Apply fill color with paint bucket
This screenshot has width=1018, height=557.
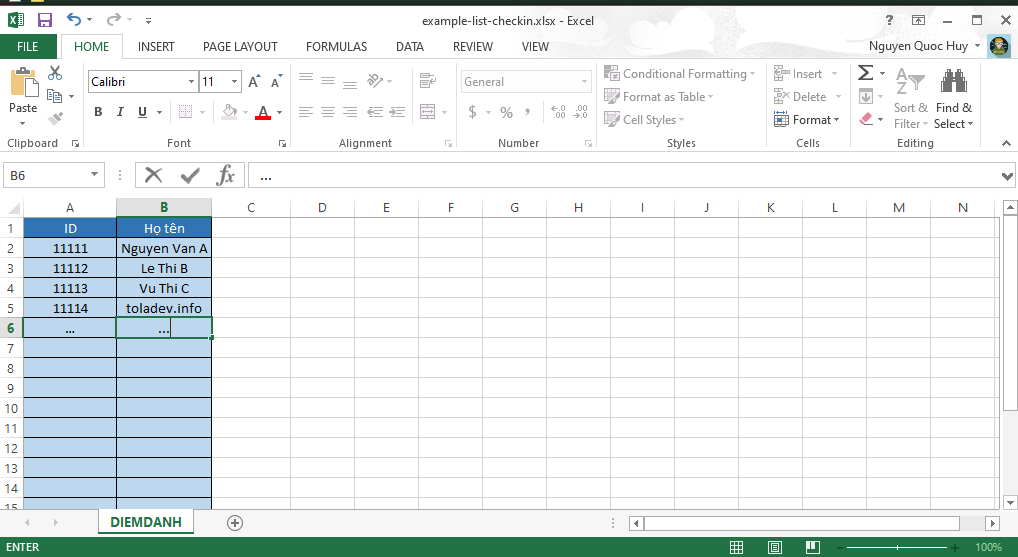pyautogui.click(x=229, y=112)
